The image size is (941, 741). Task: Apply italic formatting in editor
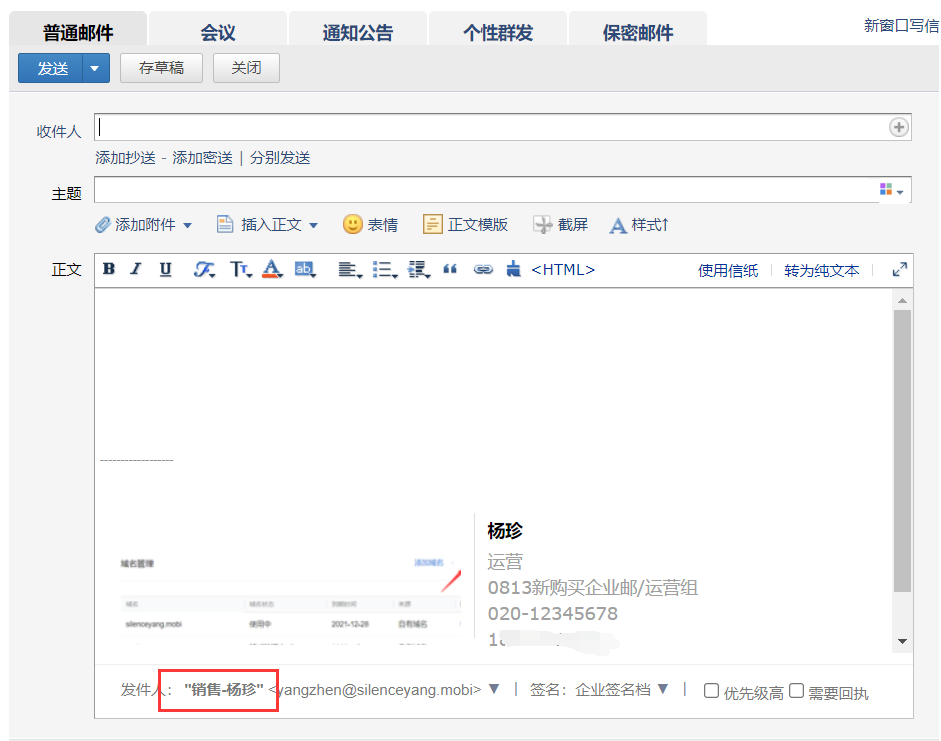(x=136, y=269)
